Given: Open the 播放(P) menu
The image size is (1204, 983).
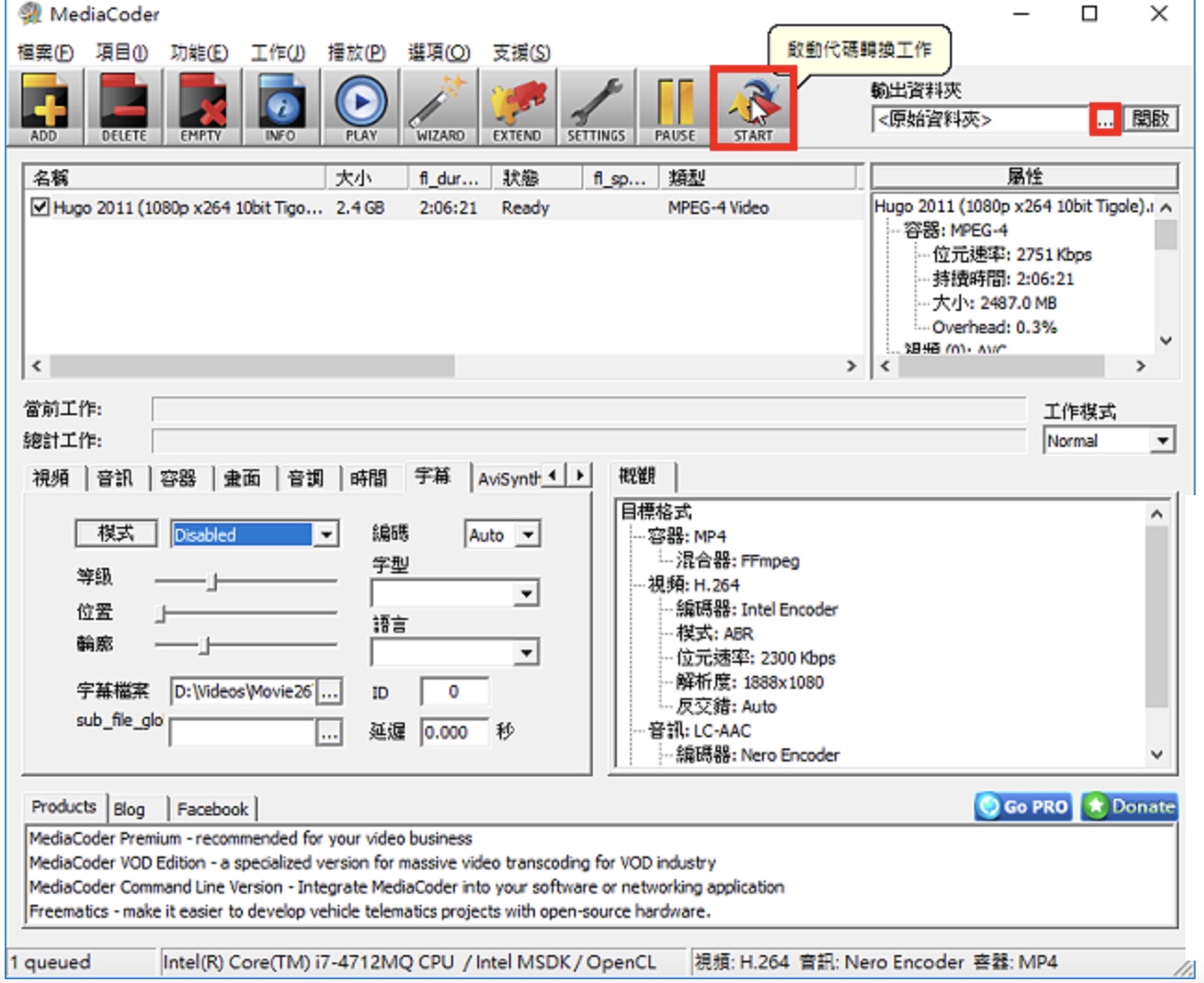Looking at the screenshot, I should [356, 53].
